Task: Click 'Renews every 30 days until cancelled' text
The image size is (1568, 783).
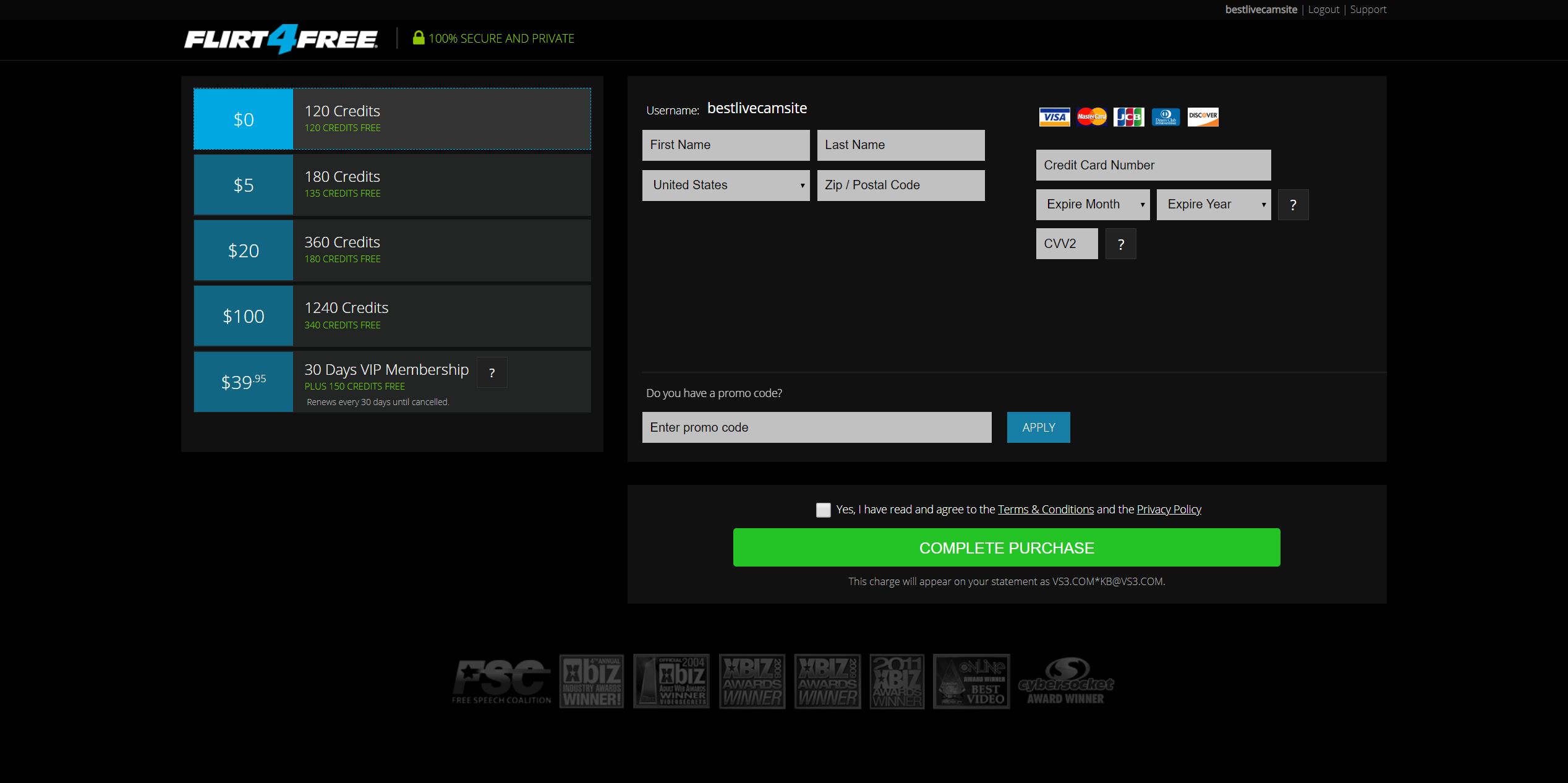Action: (x=378, y=402)
